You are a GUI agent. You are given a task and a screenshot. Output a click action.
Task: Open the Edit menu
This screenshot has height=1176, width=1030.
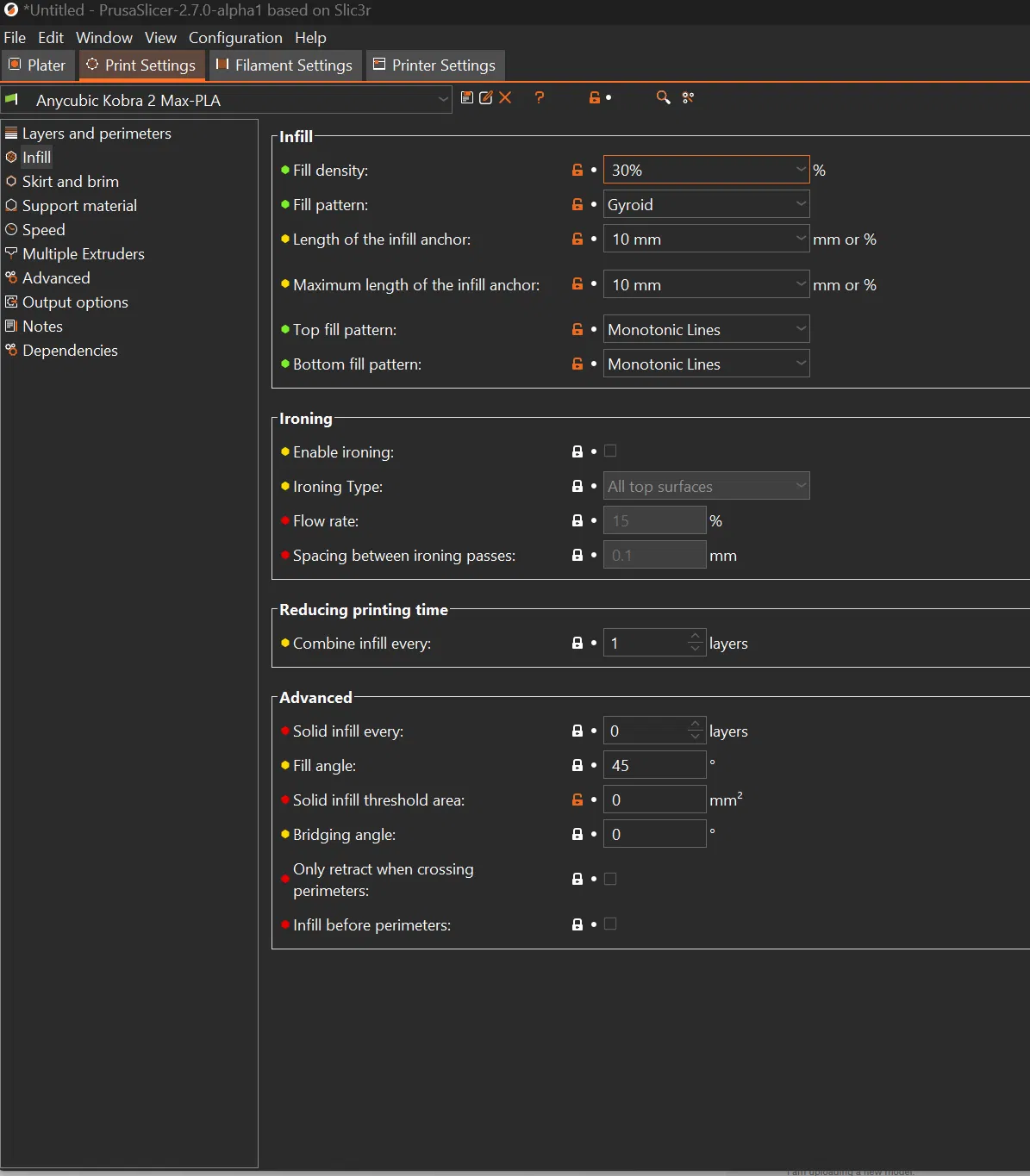(x=51, y=38)
